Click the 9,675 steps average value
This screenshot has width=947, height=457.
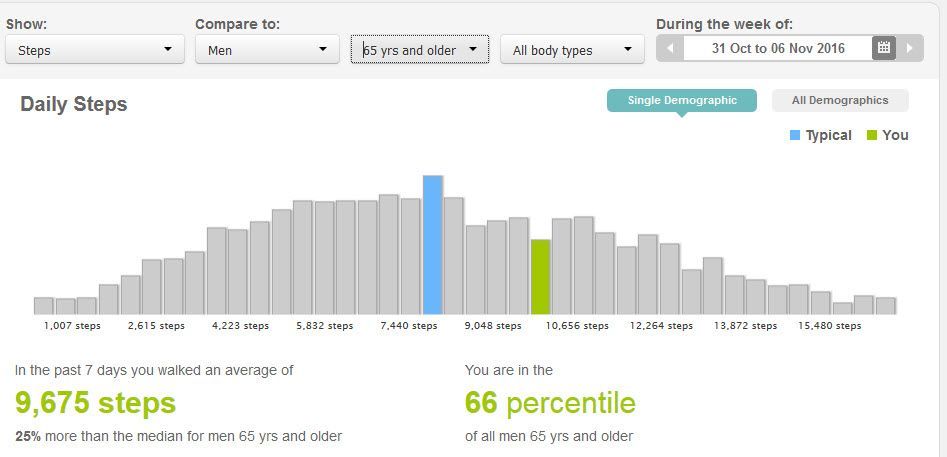click(95, 403)
